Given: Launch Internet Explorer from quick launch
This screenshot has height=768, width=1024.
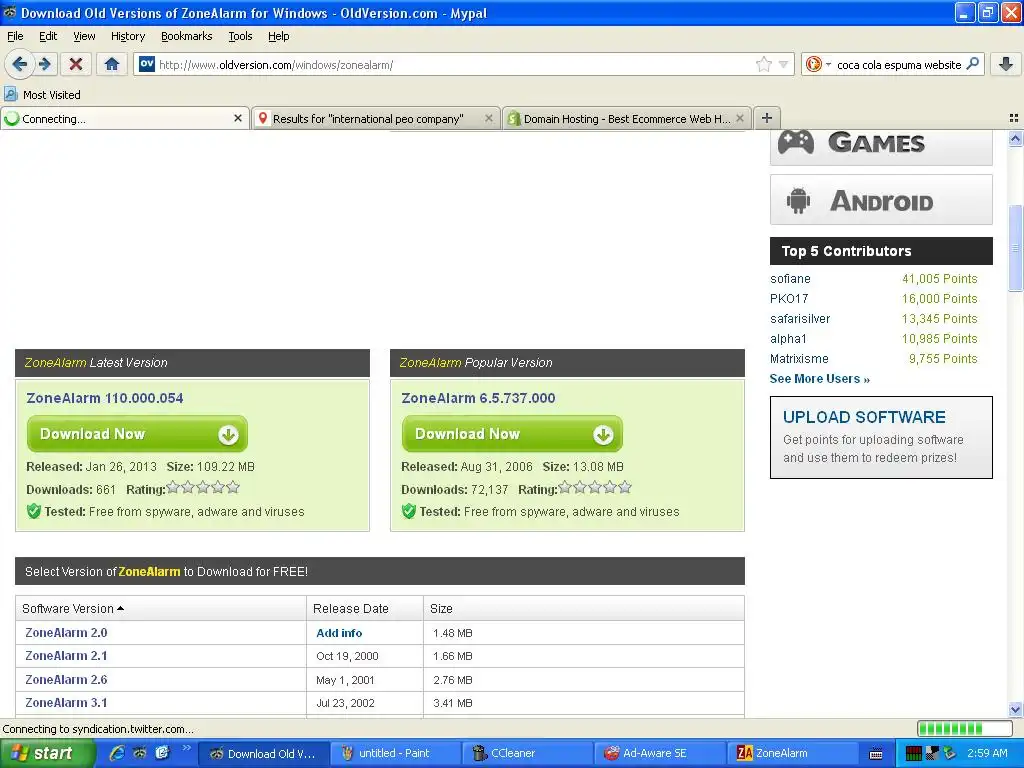Looking at the screenshot, I should [x=117, y=753].
